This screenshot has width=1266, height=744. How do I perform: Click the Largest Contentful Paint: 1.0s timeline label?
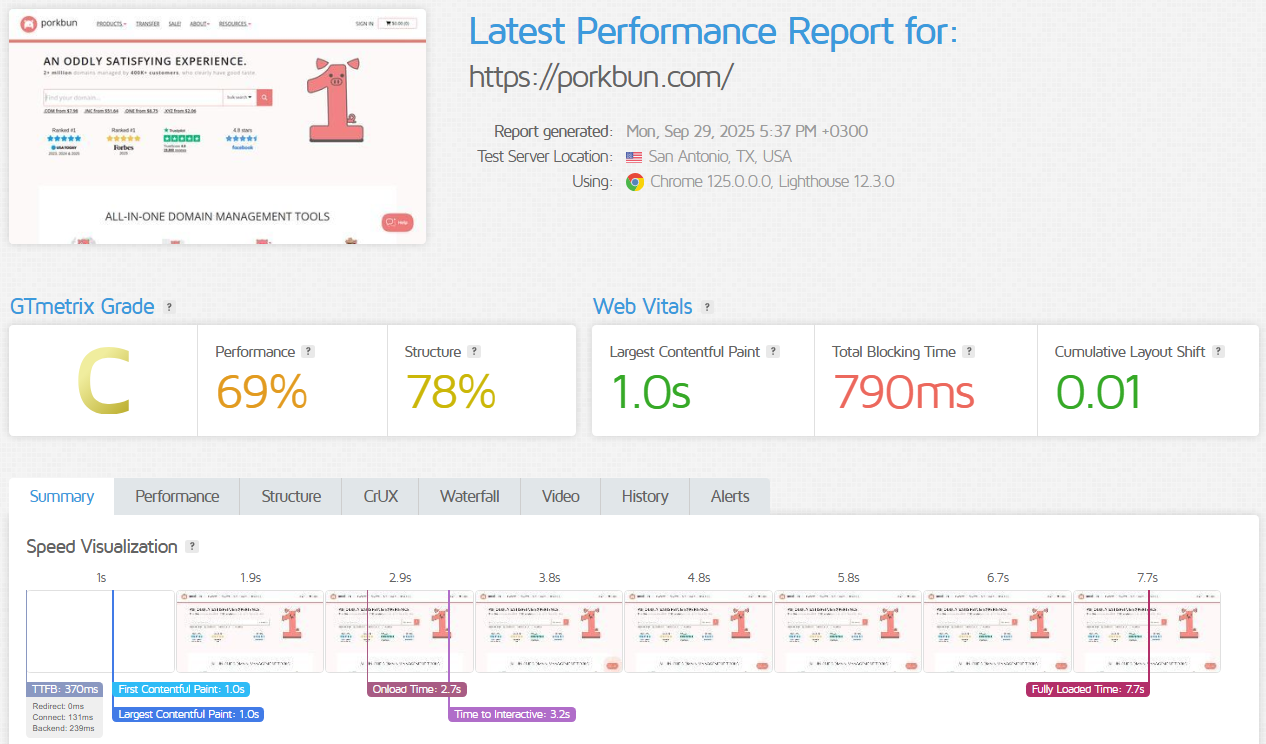(189, 714)
